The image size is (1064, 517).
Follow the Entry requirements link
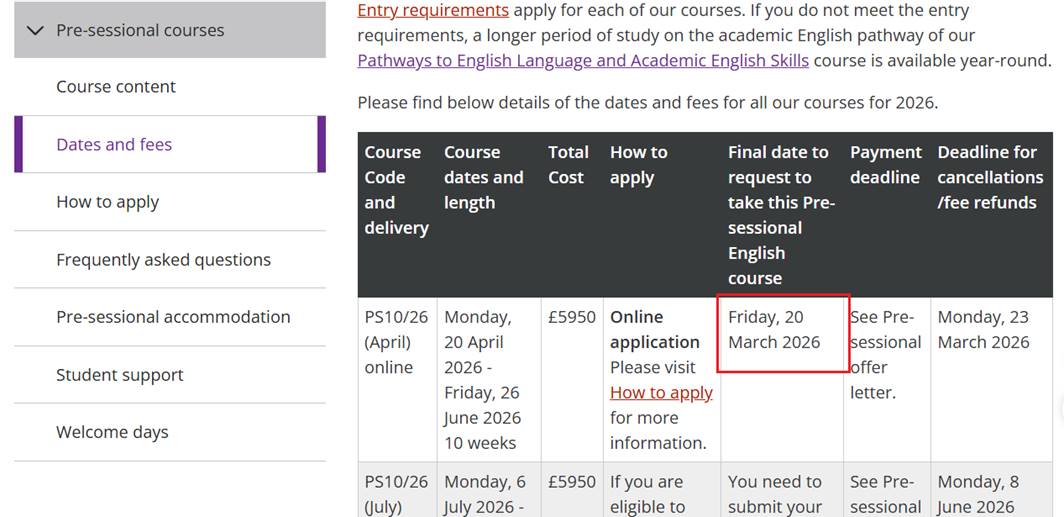click(x=433, y=10)
